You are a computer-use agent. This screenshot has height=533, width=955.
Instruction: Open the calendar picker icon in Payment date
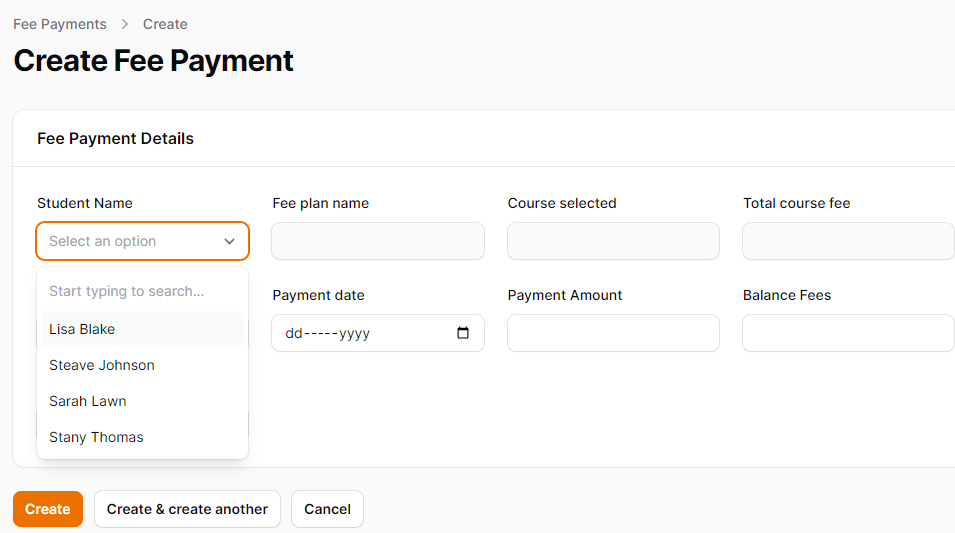463,333
